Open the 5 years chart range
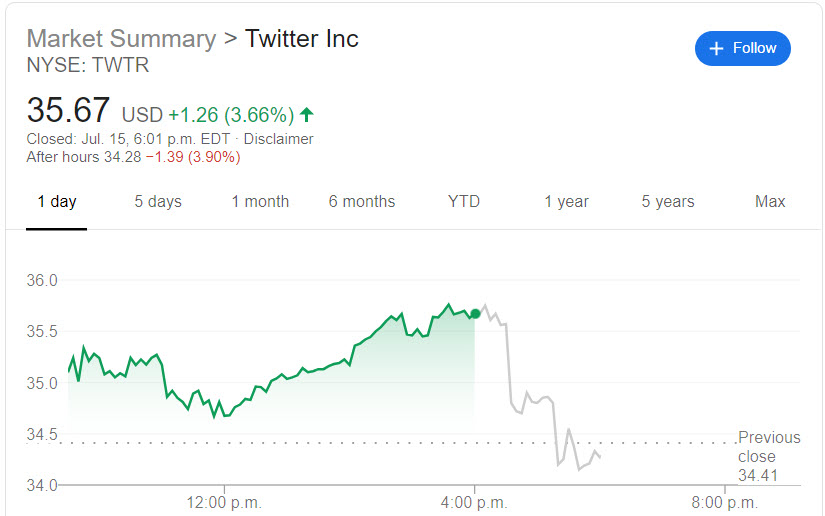Viewport: 825px width, 516px height. coord(668,202)
